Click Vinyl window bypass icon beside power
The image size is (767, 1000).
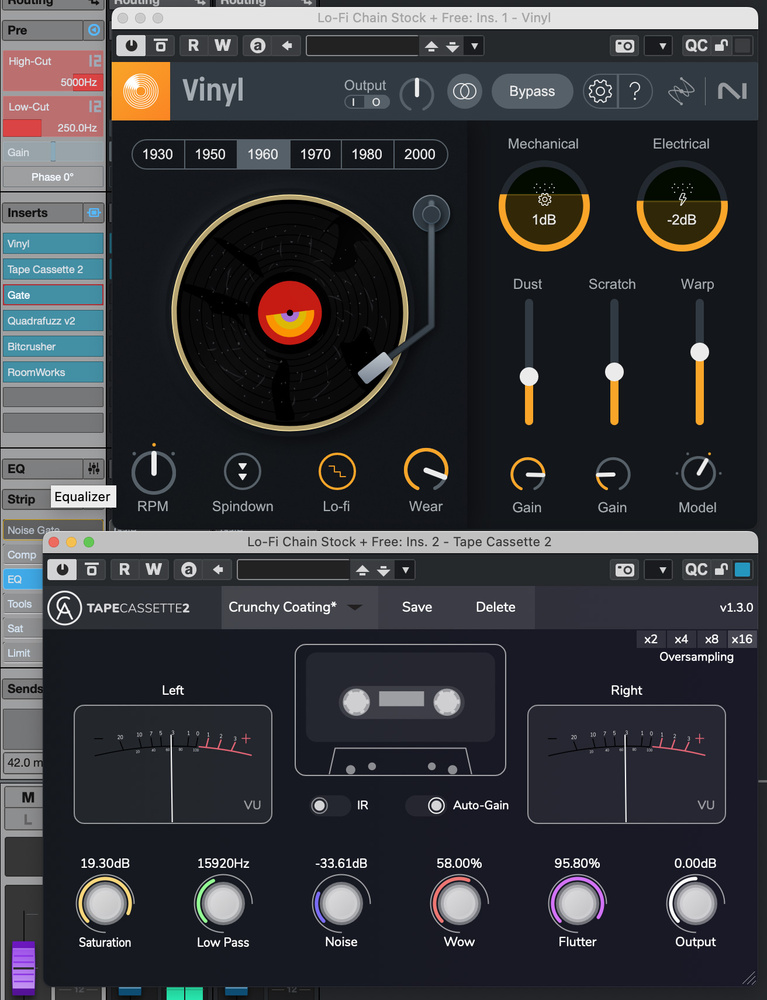coord(161,46)
